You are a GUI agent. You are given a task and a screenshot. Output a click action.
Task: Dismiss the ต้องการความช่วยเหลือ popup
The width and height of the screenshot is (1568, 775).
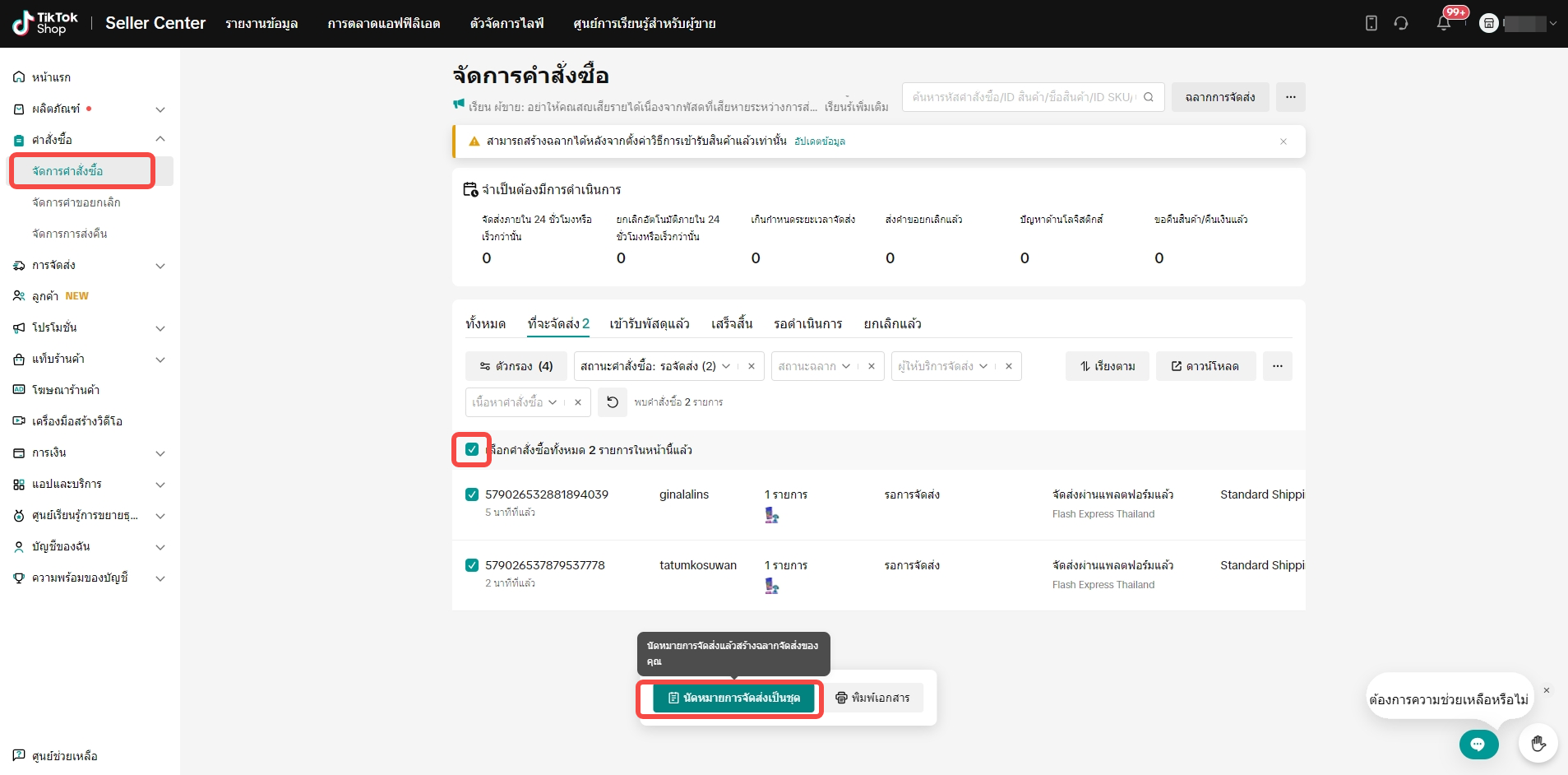click(1547, 690)
